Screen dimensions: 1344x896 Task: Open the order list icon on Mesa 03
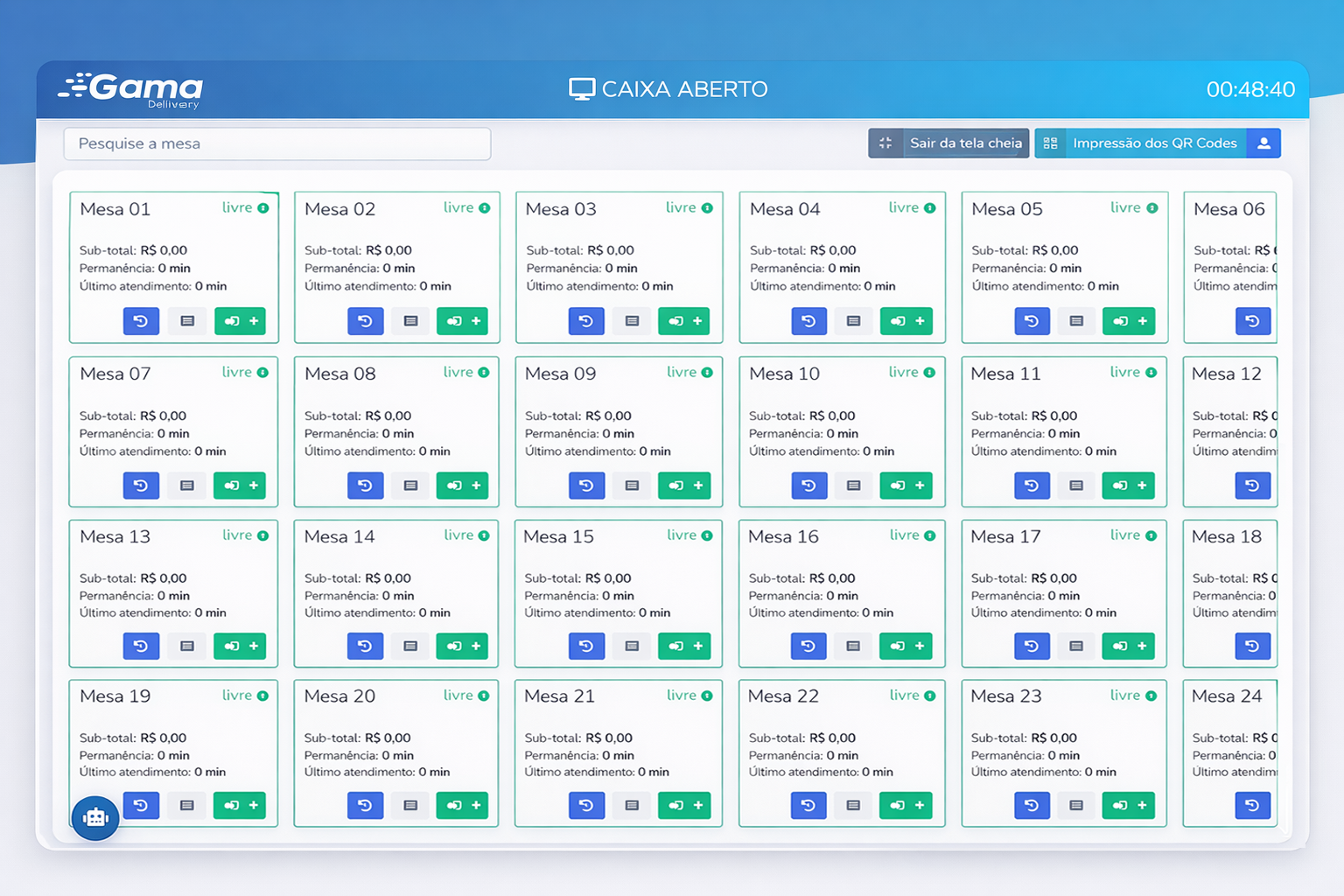tap(632, 321)
